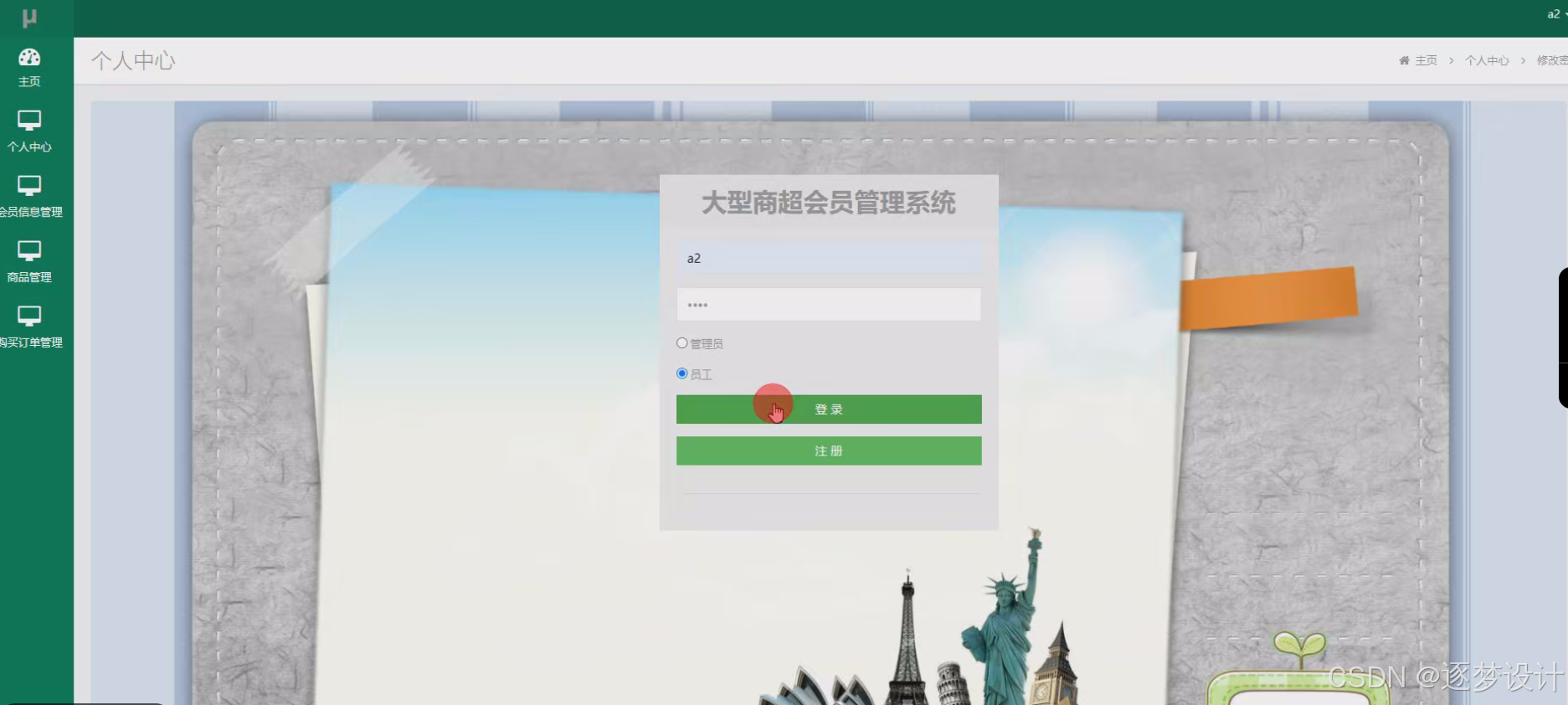The image size is (1568, 705).
Task: Open 会员信息管理 sidebar icon
Action: tap(29, 186)
